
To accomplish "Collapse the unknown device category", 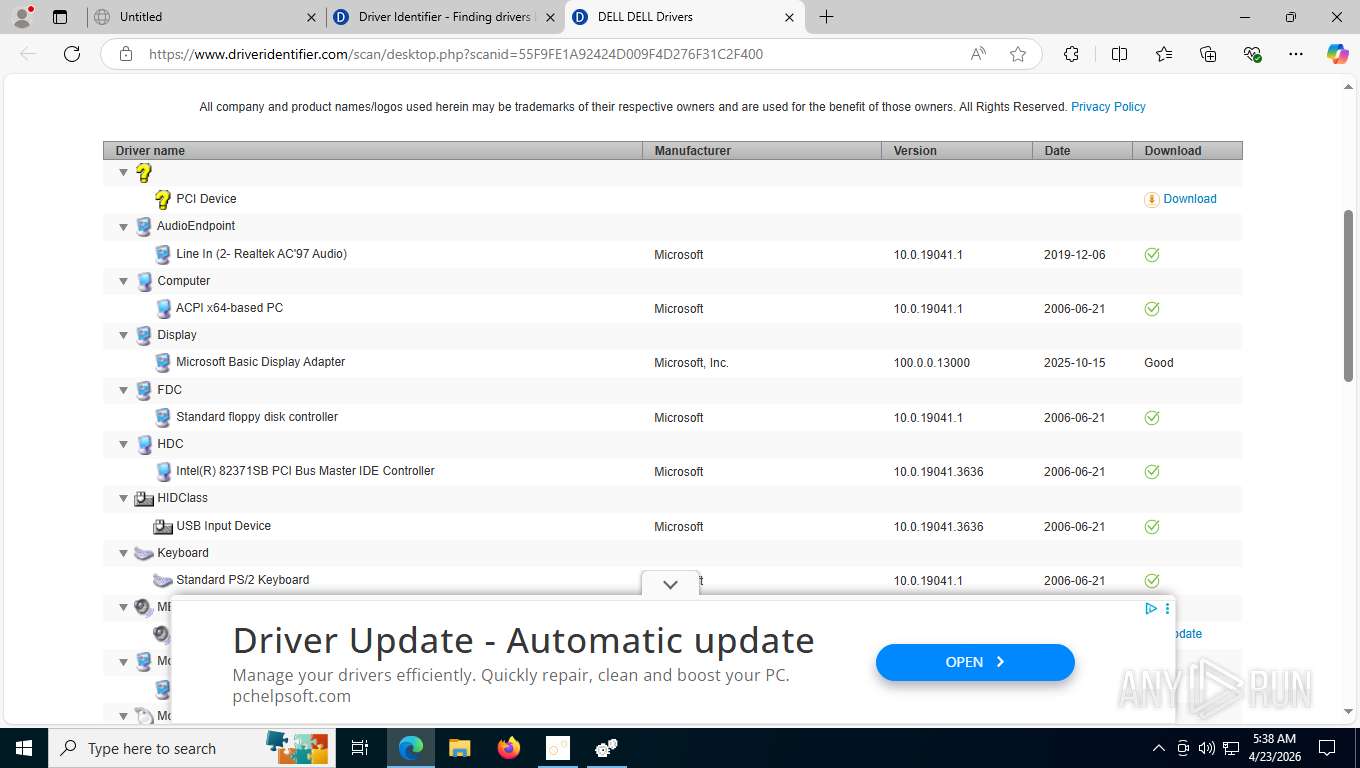I will click(124, 172).
